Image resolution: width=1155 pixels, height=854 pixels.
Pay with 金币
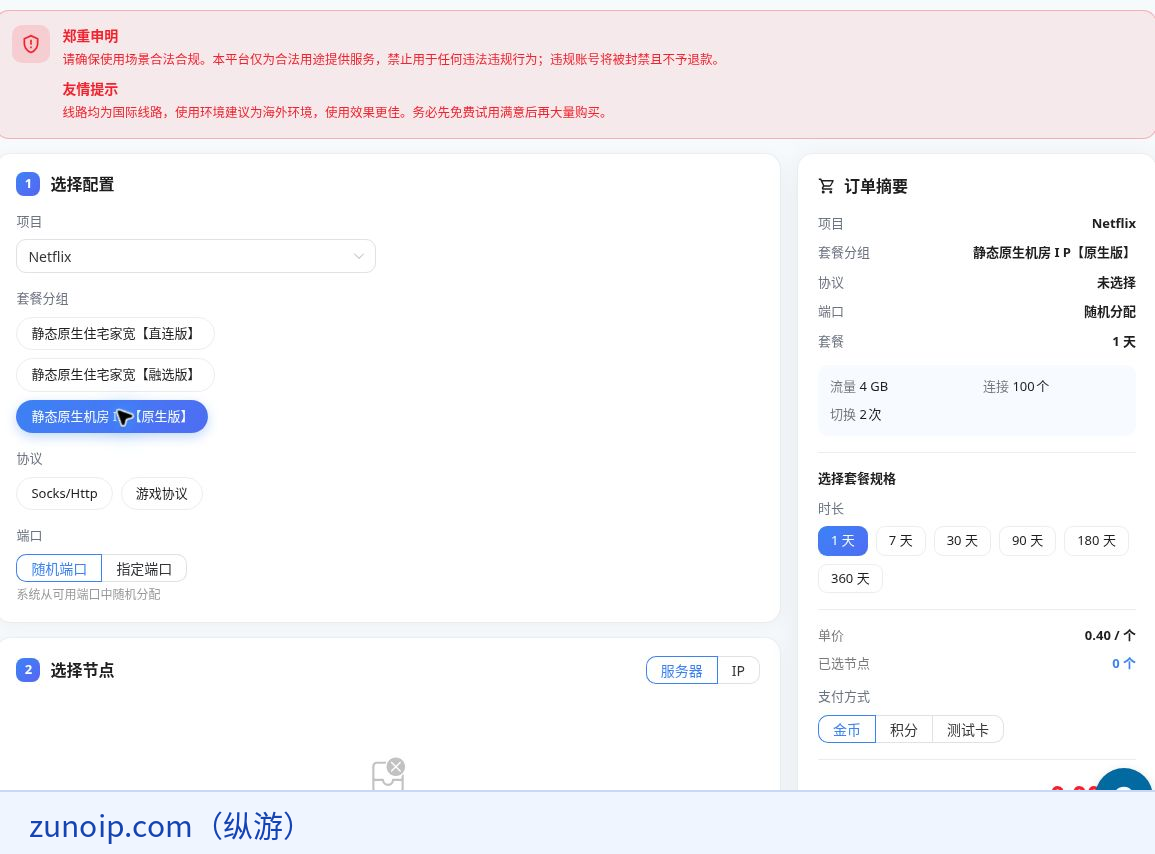846,729
